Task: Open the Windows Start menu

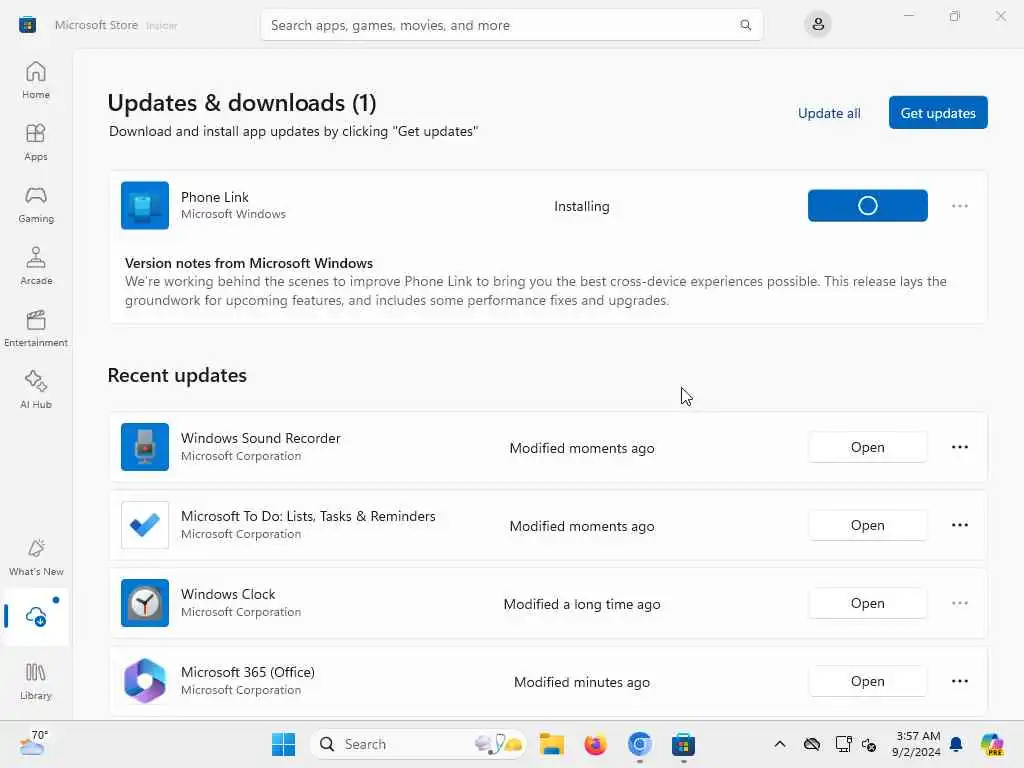Action: click(283, 744)
